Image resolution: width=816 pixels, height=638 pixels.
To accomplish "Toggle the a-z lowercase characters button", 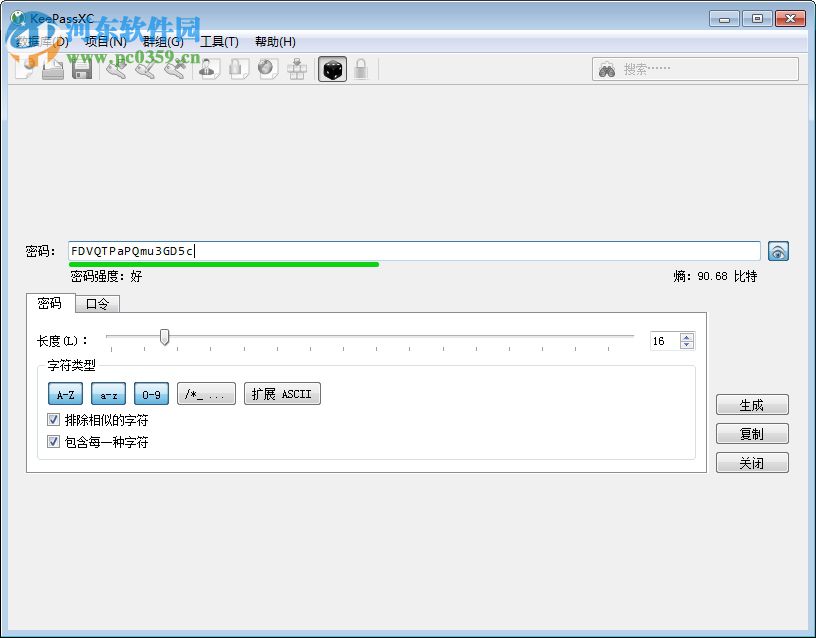I will point(108,394).
